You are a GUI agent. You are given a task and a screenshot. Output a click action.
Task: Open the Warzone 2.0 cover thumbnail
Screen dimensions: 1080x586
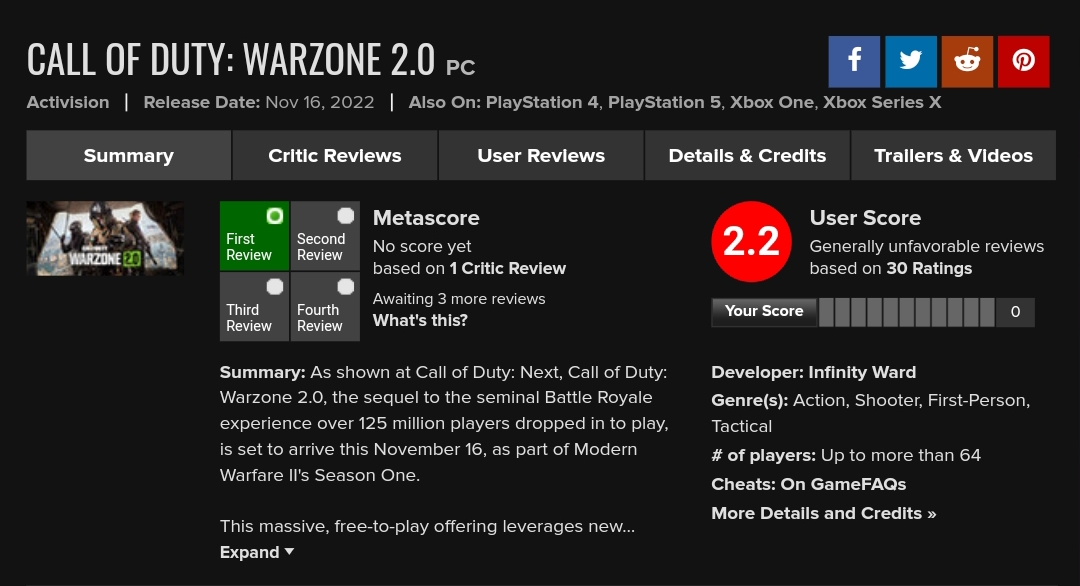tap(105, 238)
